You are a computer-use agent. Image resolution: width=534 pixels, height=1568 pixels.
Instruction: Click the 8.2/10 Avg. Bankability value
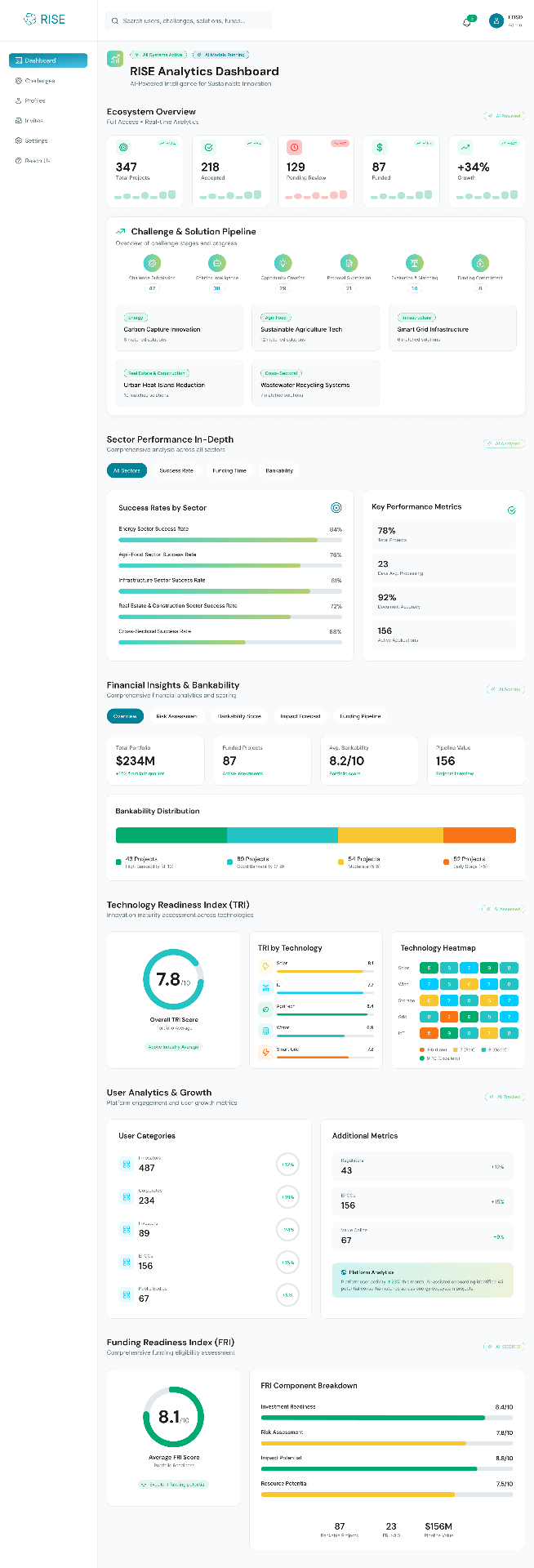[x=346, y=760]
